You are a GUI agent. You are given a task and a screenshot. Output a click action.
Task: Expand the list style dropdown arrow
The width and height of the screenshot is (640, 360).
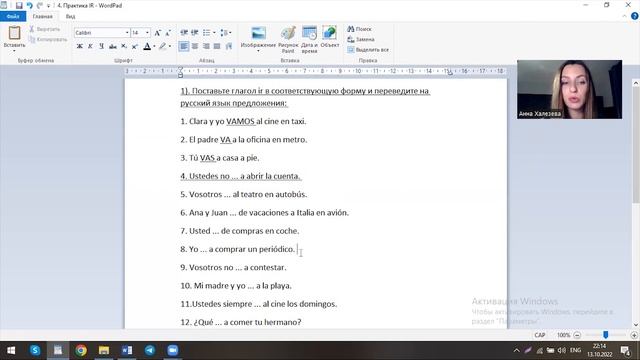[214, 33]
